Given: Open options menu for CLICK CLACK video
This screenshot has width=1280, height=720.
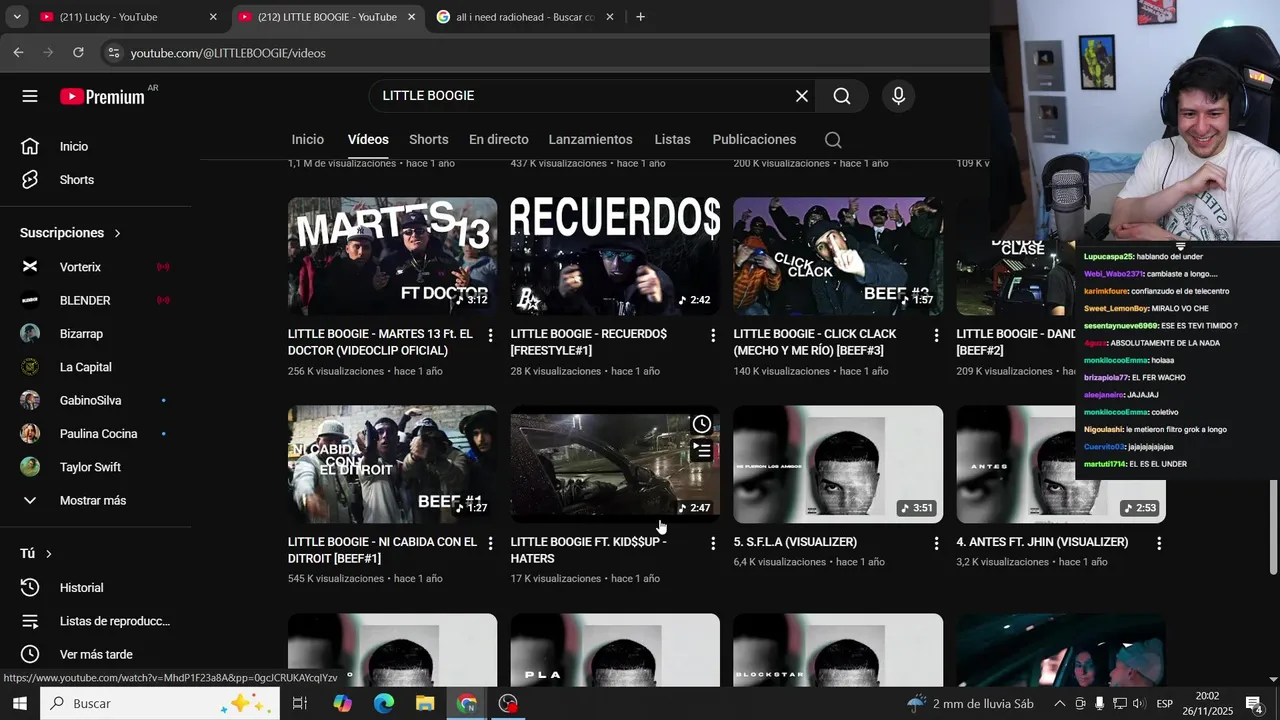Looking at the screenshot, I should click(936, 335).
